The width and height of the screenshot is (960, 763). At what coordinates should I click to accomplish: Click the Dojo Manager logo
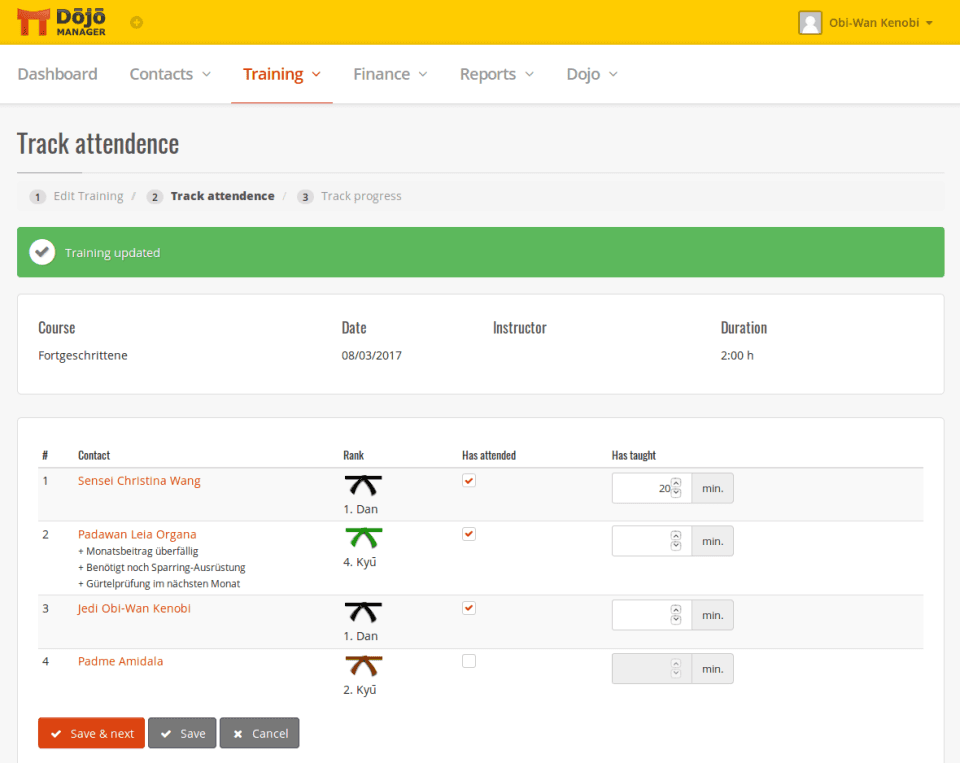coord(62,22)
